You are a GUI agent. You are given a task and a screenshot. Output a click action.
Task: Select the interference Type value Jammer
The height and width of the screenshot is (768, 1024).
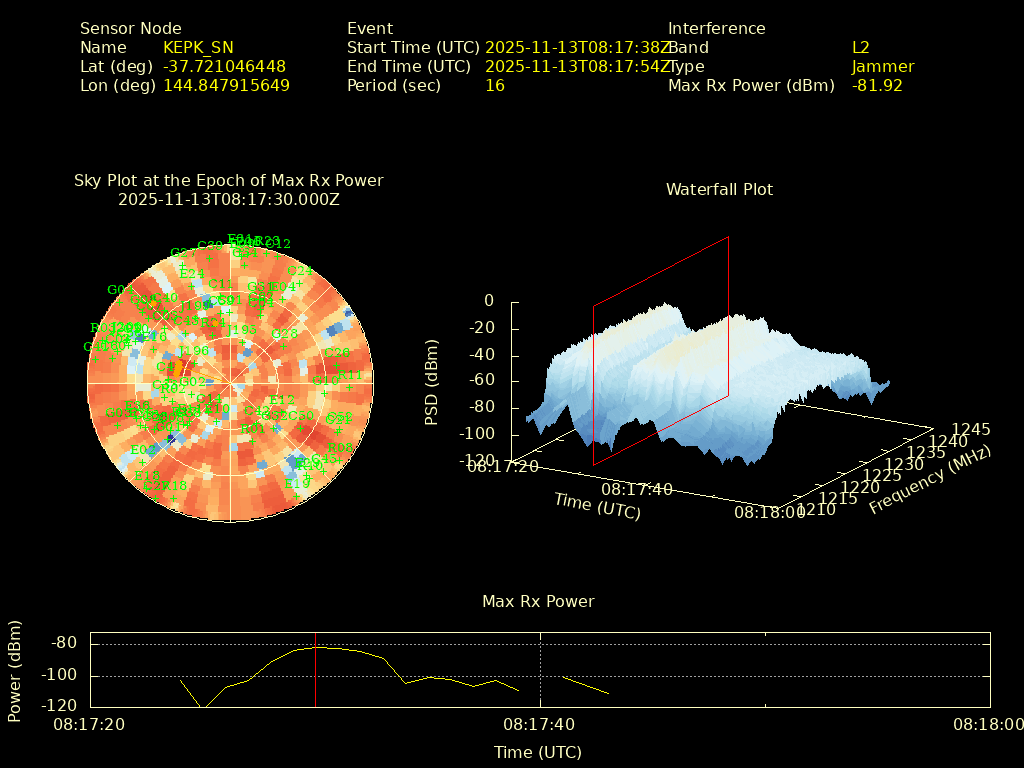pos(883,67)
